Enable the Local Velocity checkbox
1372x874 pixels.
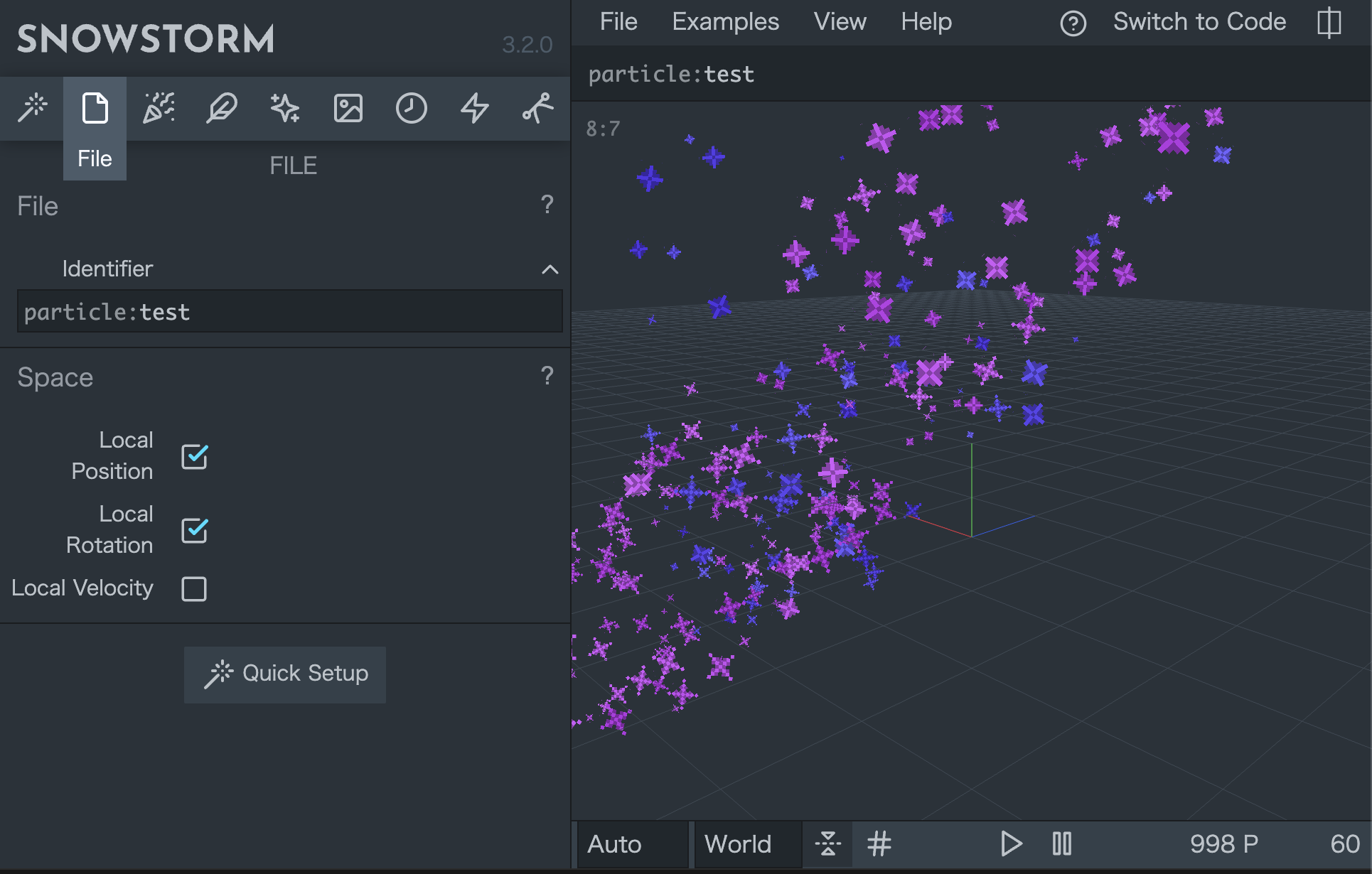click(x=194, y=588)
